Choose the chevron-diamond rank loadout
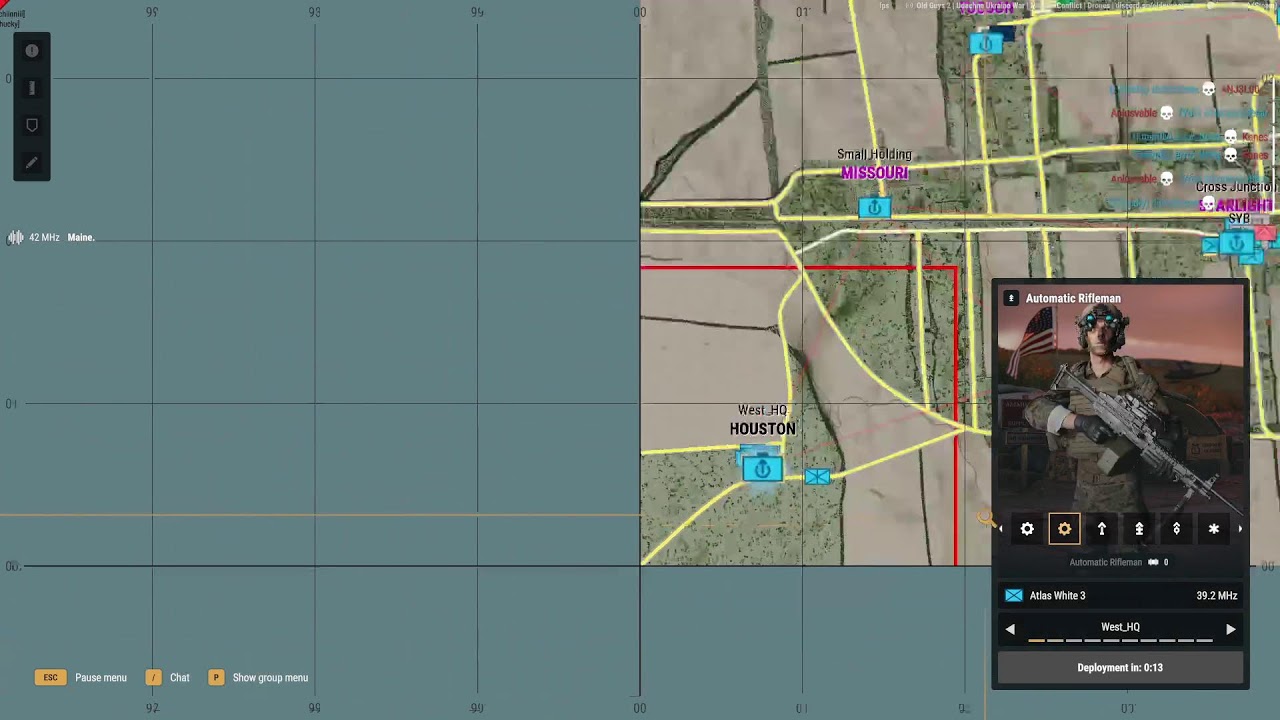Screen dimensions: 1280x720 pyautogui.click(x=1176, y=529)
